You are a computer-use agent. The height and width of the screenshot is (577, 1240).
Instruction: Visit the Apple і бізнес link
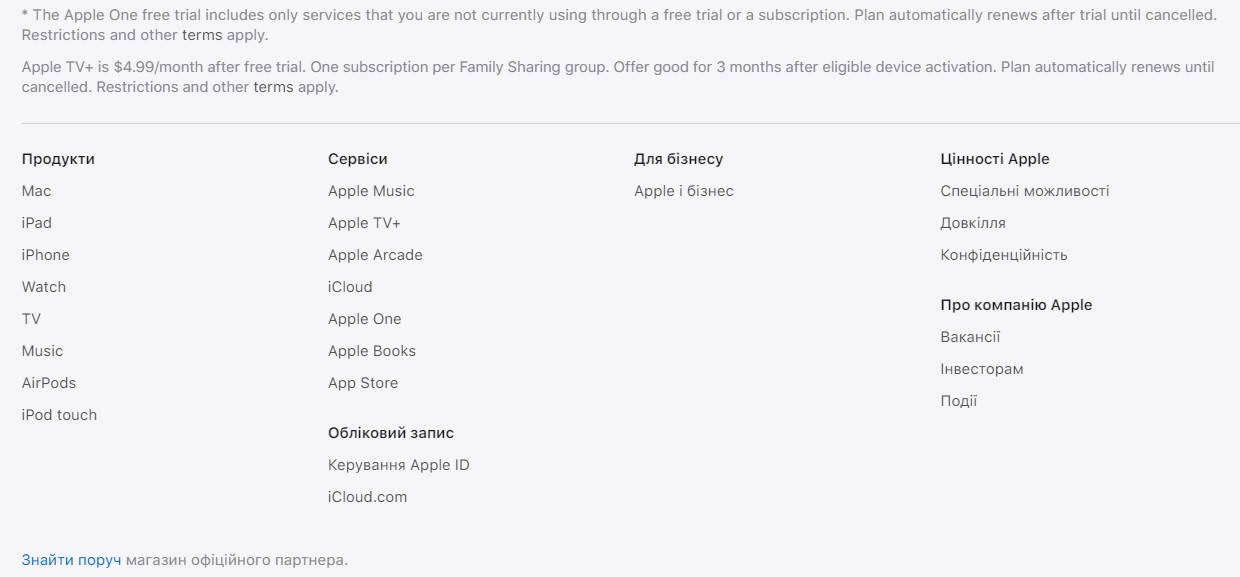(684, 191)
